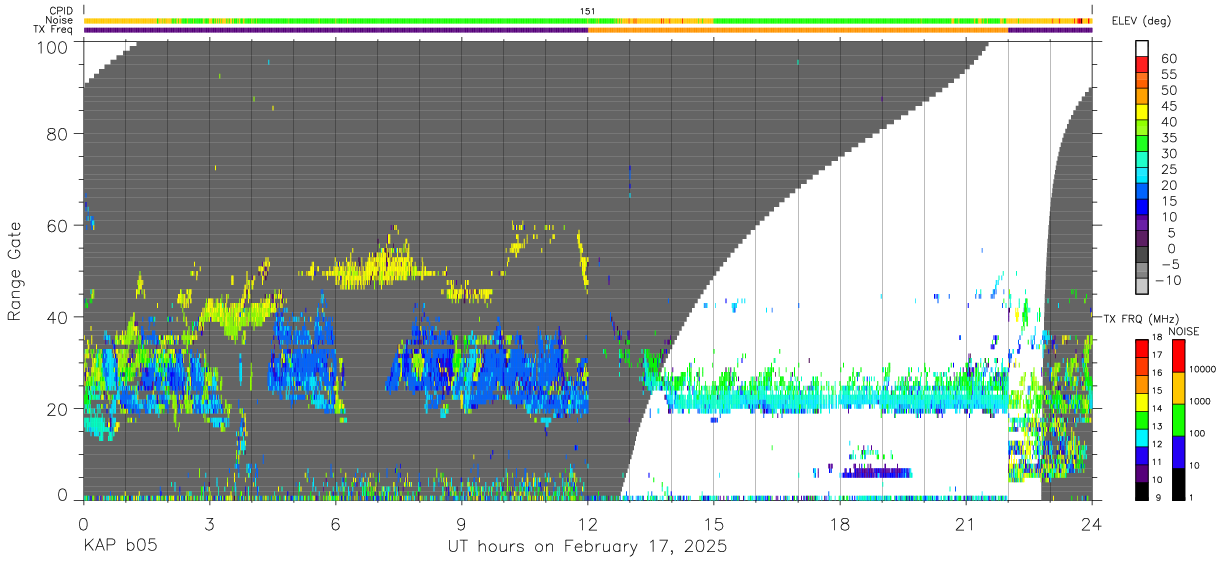Click the white top swatch of the ELEV colorbar

coord(1142,47)
